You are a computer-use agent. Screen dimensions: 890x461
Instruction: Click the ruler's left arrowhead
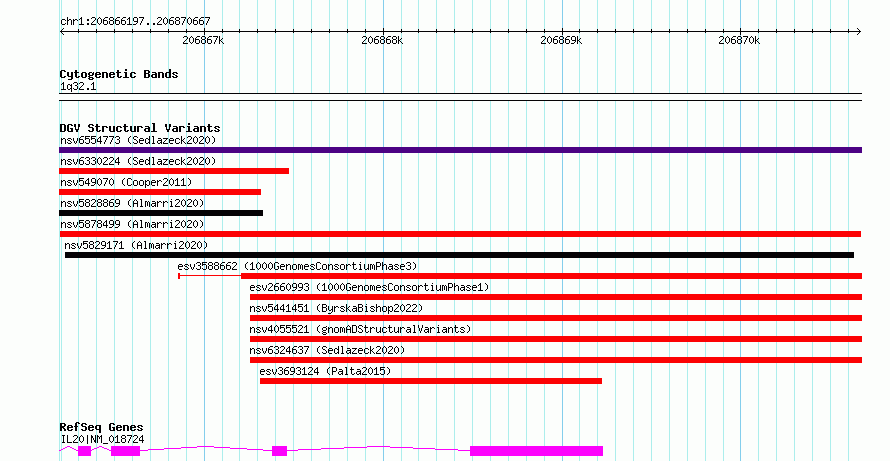62,32
